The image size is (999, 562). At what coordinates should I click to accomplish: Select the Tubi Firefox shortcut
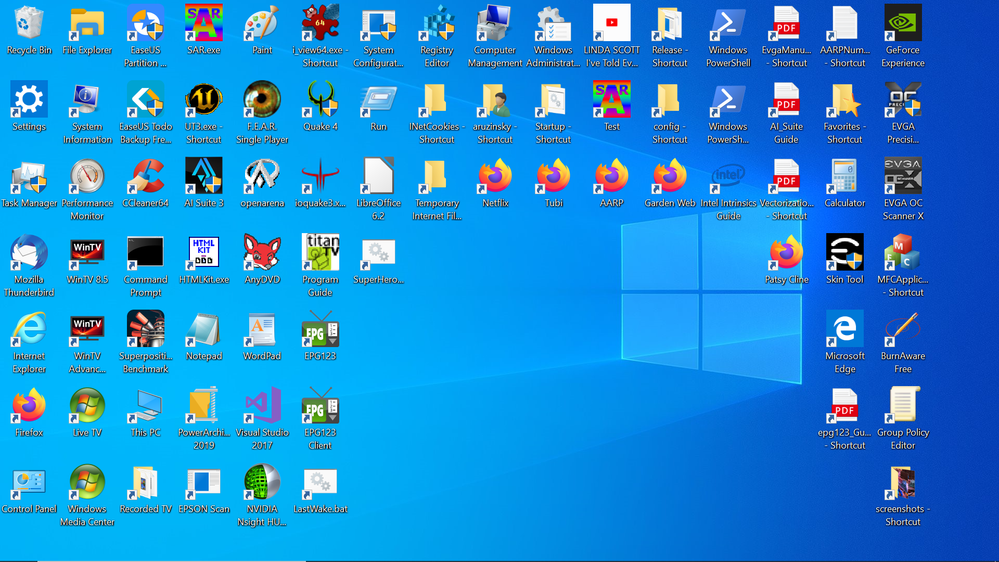(553, 176)
